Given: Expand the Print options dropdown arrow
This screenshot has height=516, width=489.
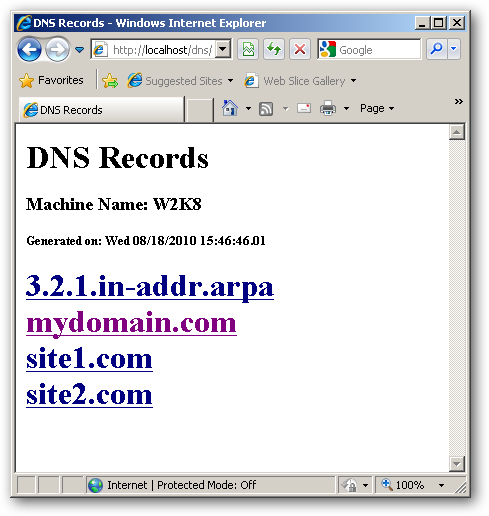Looking at the screenshot, I should click(x=346, y=108).
